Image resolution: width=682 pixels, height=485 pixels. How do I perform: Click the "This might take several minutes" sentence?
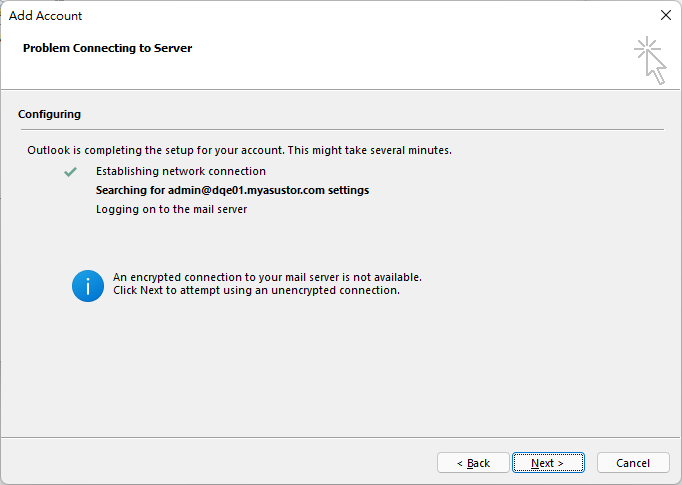coord(370,150)
